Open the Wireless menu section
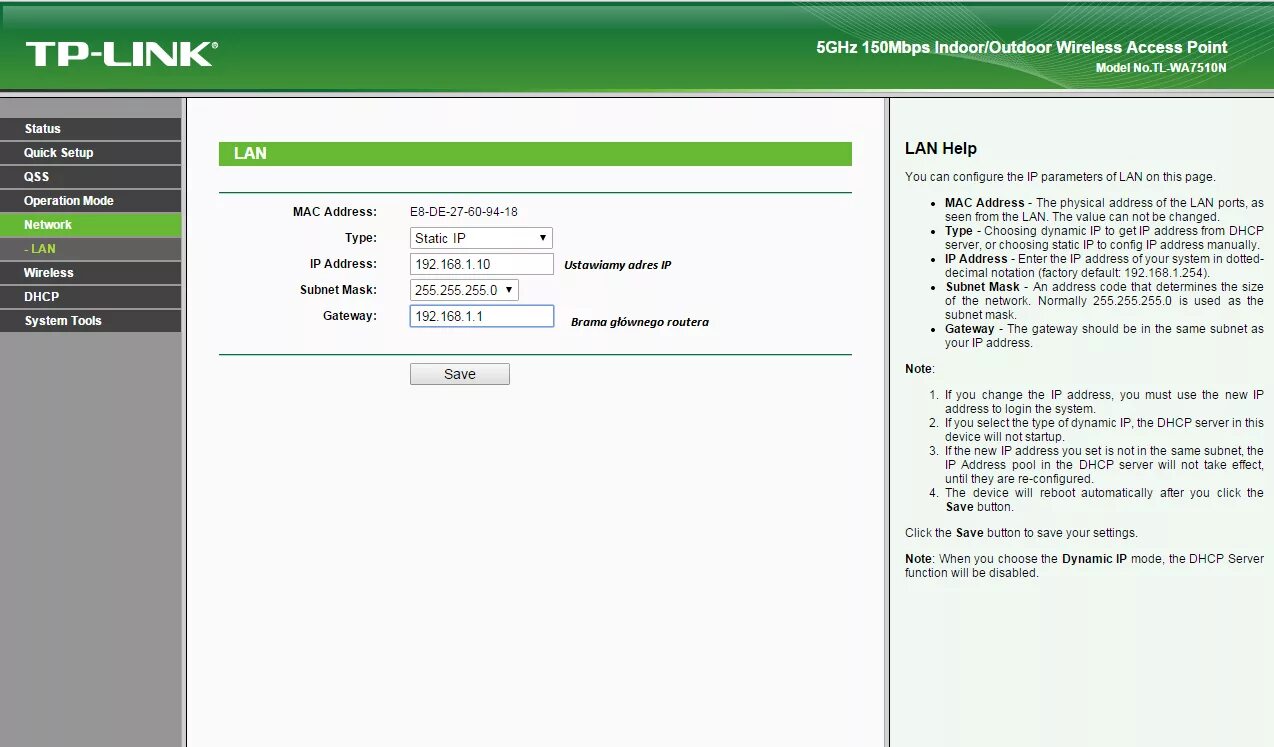 tap(90, 273)
